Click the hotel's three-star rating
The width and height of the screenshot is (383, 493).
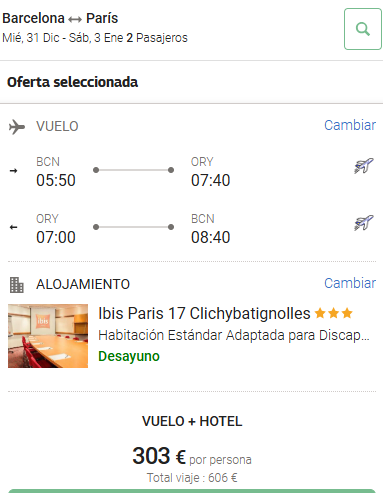point(334,313)
